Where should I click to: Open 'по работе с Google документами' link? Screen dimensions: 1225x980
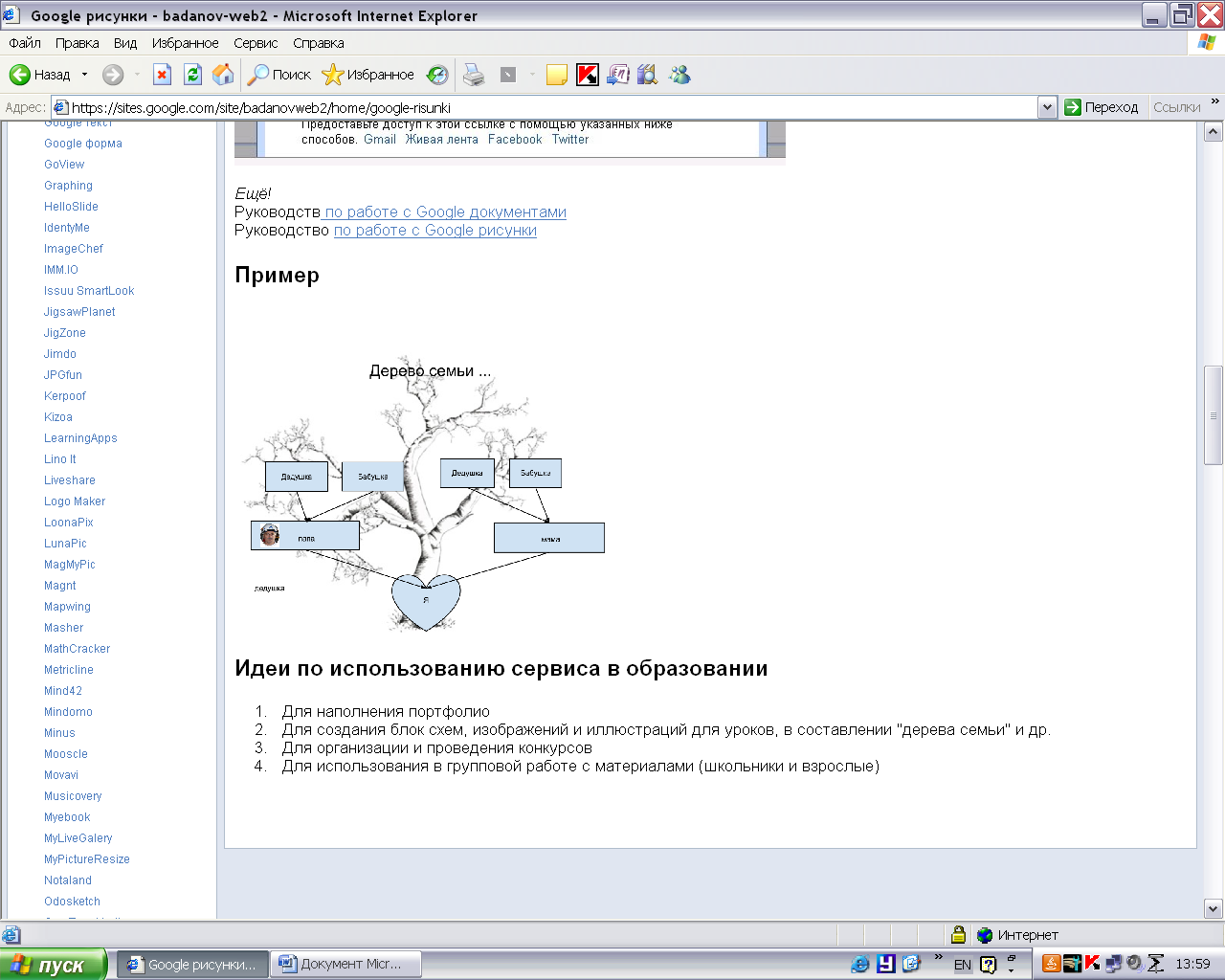[445, 212]
